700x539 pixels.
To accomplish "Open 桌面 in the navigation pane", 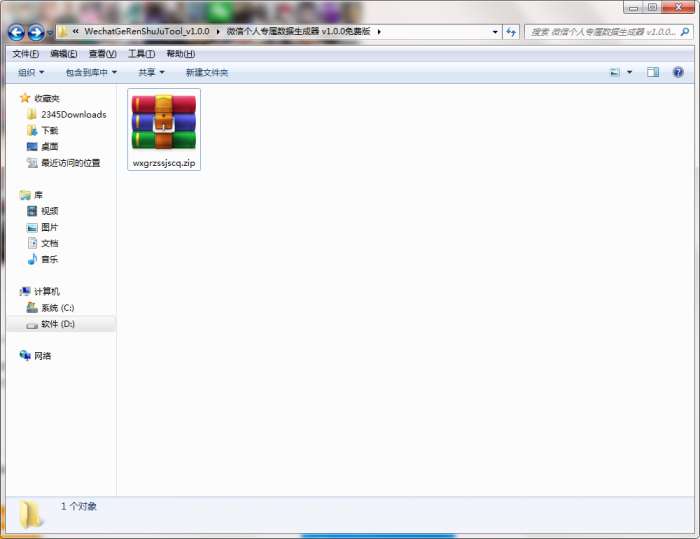I will [x=50, y=146].
